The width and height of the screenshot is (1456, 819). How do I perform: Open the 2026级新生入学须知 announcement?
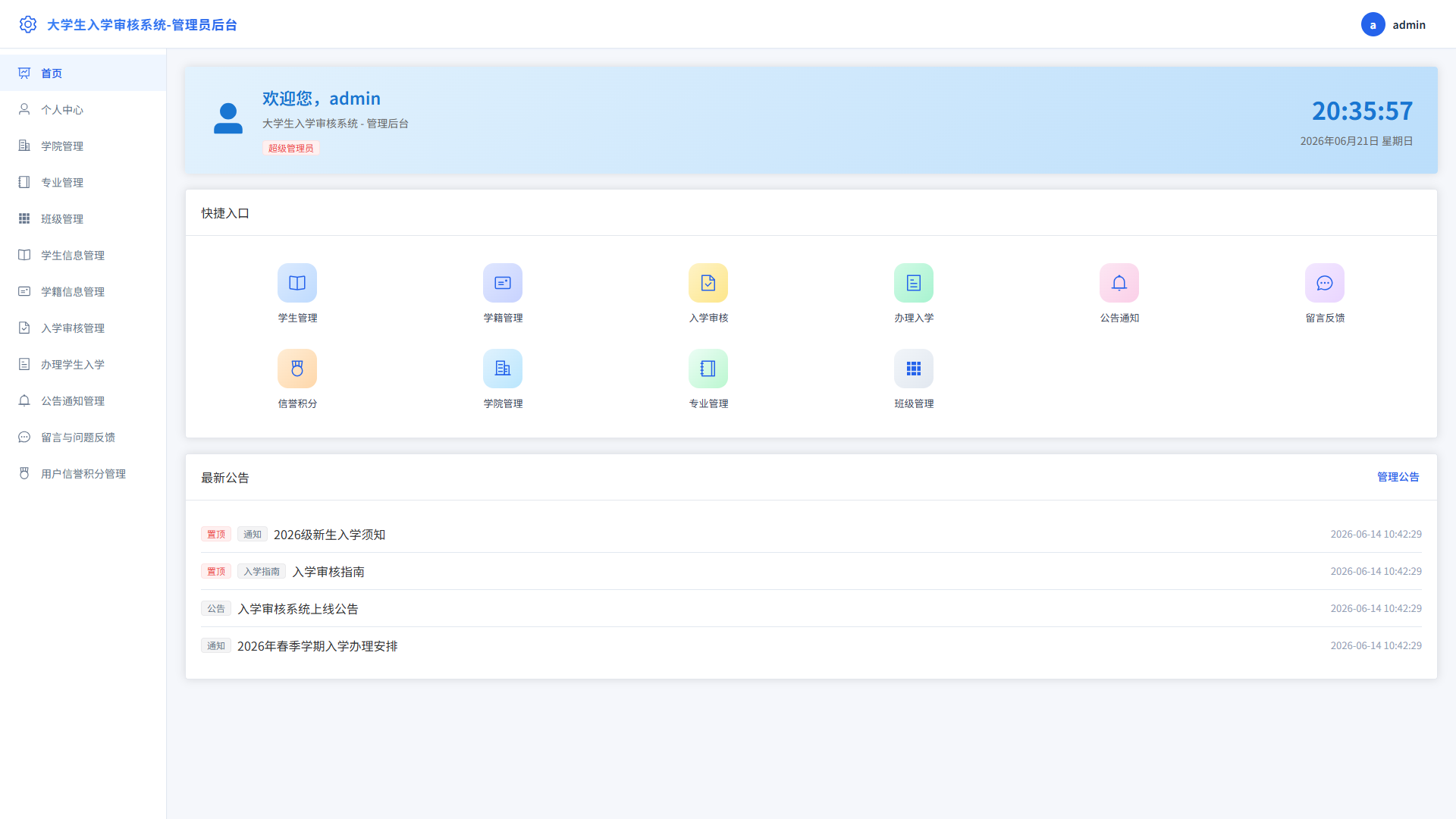click(x=329, y=535)
